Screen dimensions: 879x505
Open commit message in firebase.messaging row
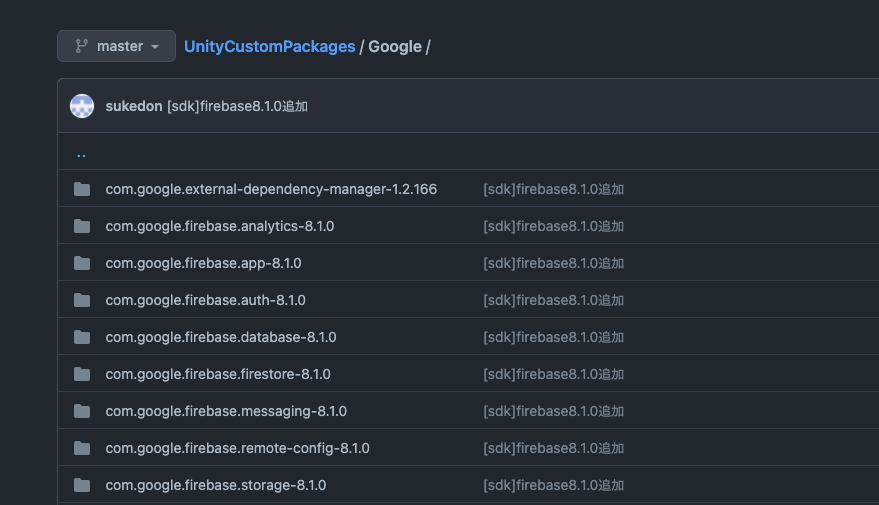click(554, 411)
